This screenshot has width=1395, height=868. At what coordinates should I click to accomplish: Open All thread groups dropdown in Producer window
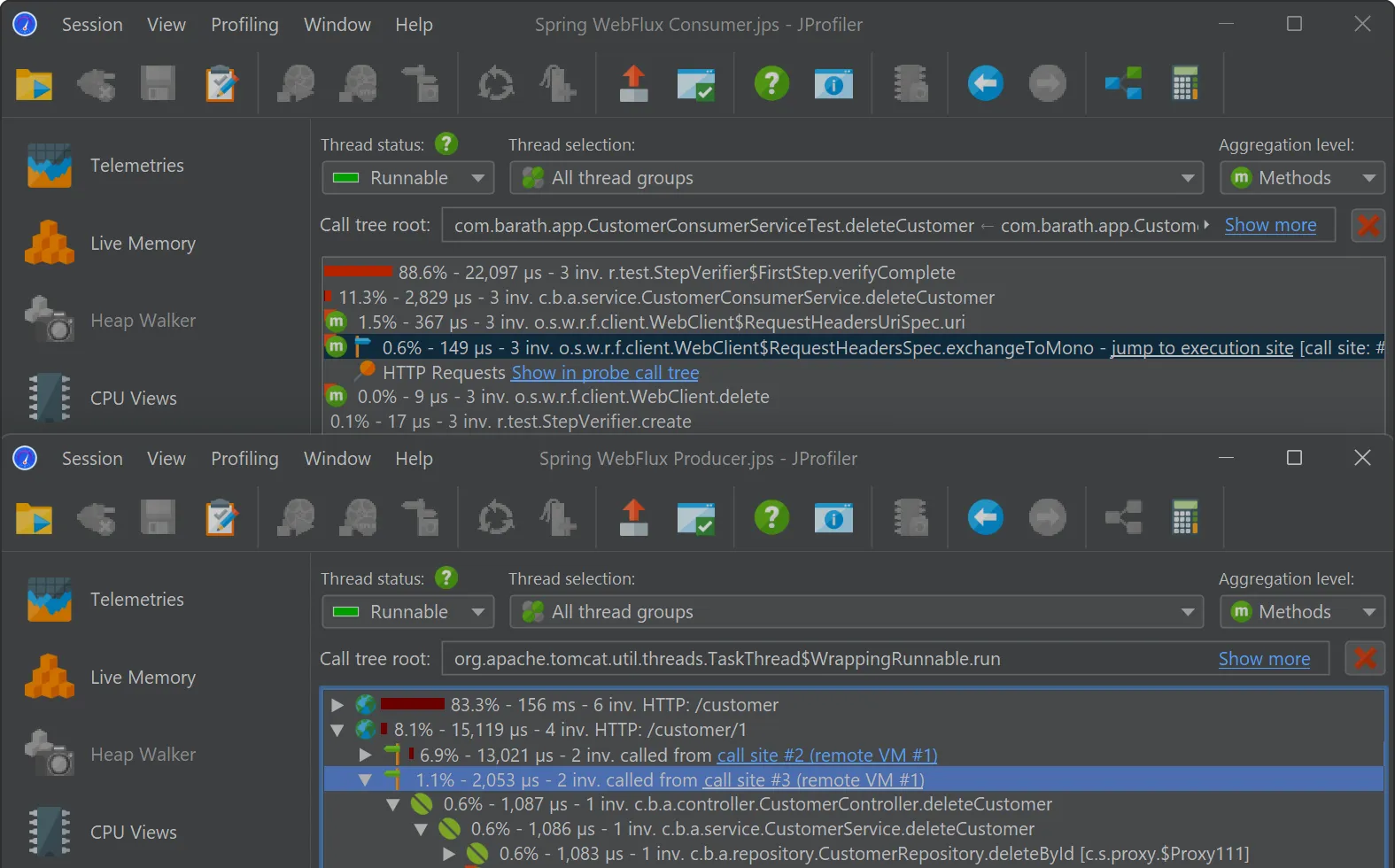tap(856, 612)
